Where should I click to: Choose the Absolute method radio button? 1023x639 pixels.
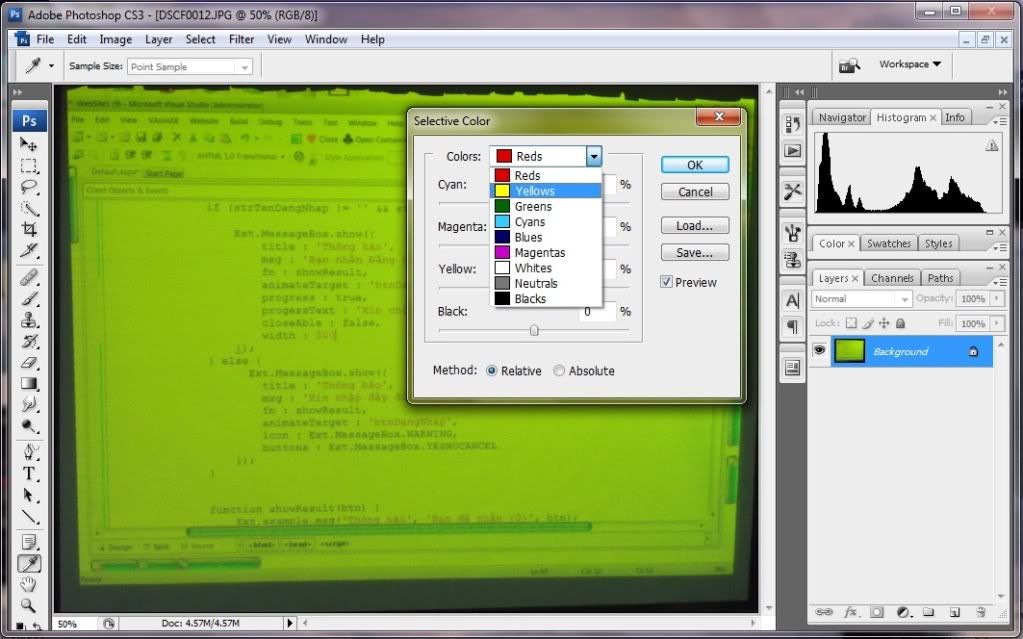click(560, 371)
